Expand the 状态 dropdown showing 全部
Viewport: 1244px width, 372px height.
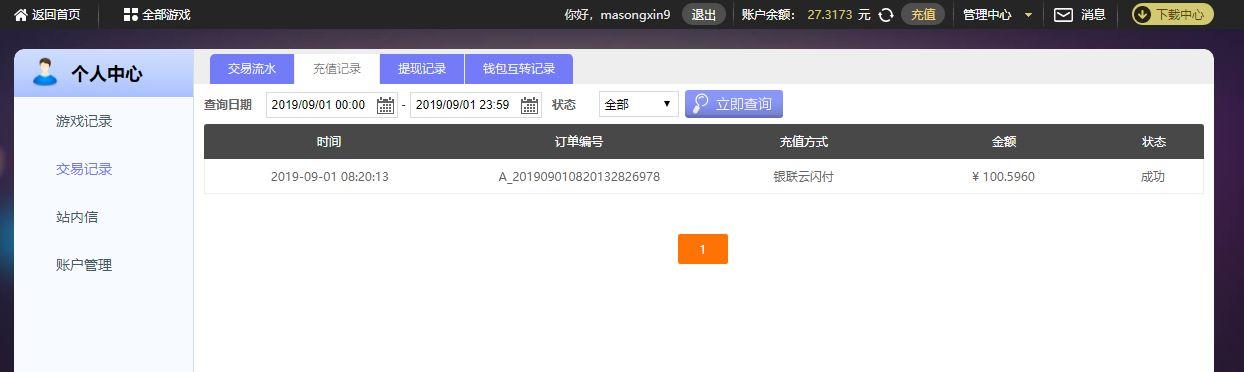tap(638, 104)
